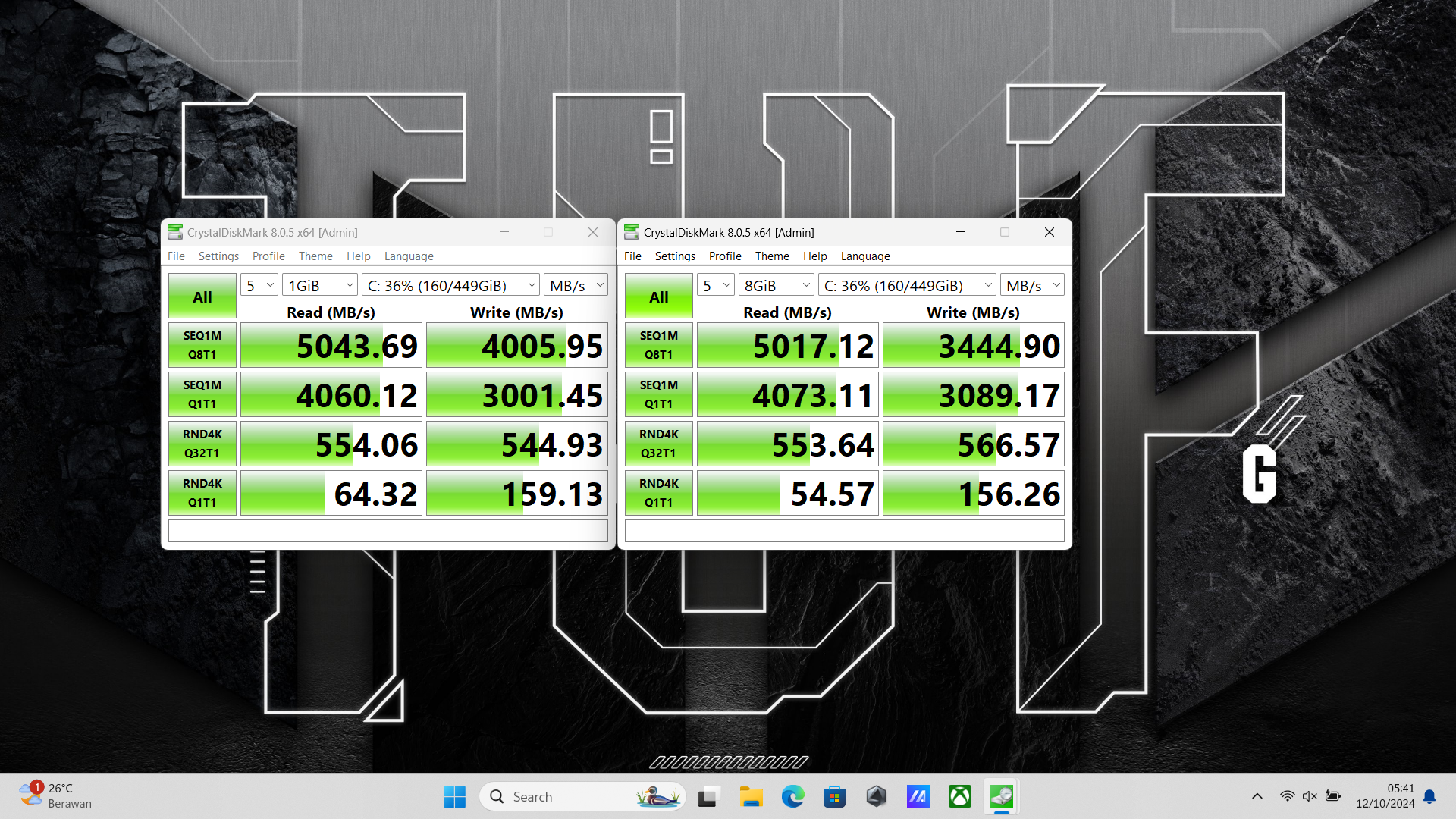Open the Theme menu in the left window
This screenshot has width=1456, height=819.
coord(315,256)
